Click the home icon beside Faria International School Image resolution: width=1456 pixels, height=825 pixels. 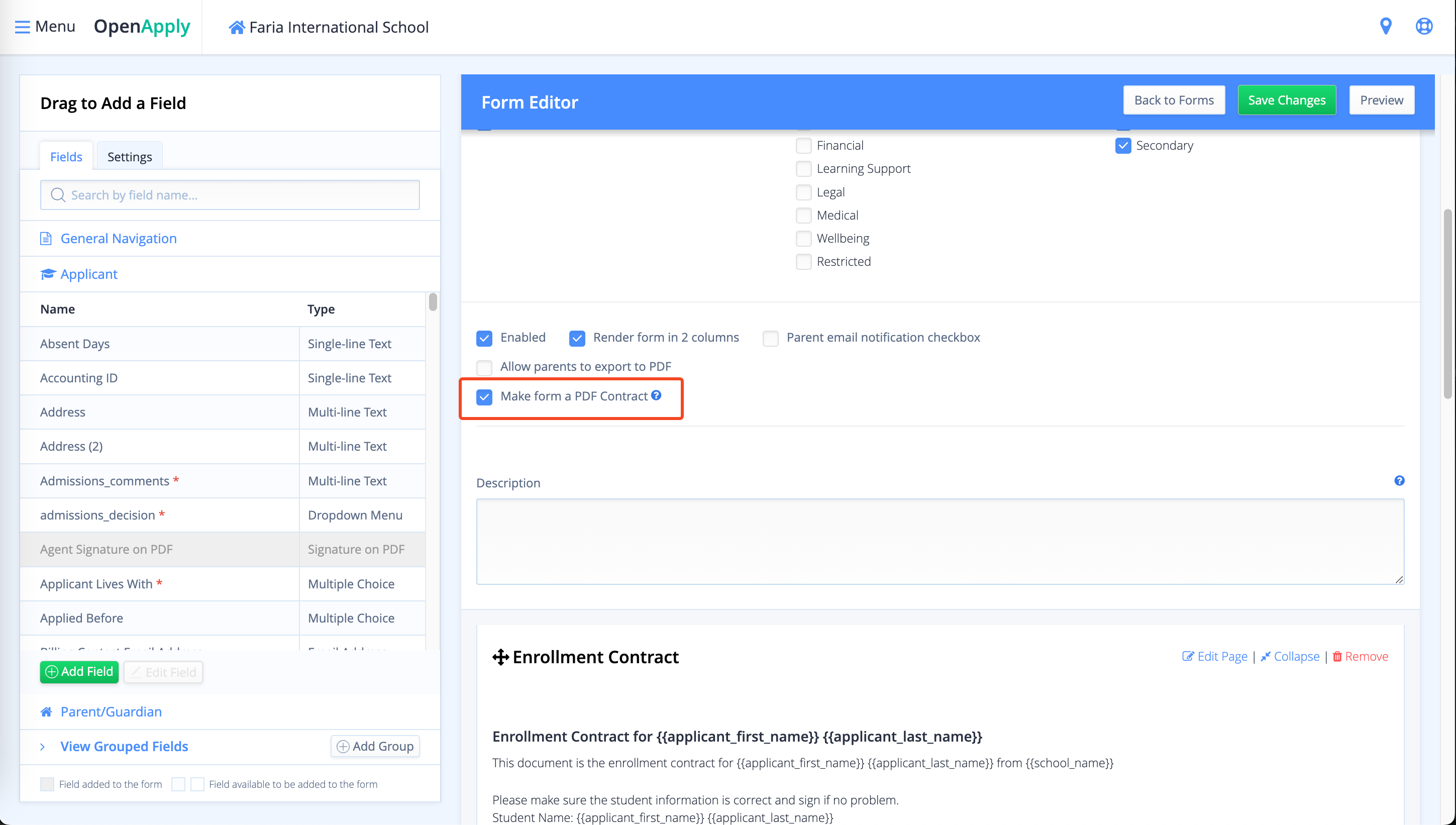click(236, 27)
